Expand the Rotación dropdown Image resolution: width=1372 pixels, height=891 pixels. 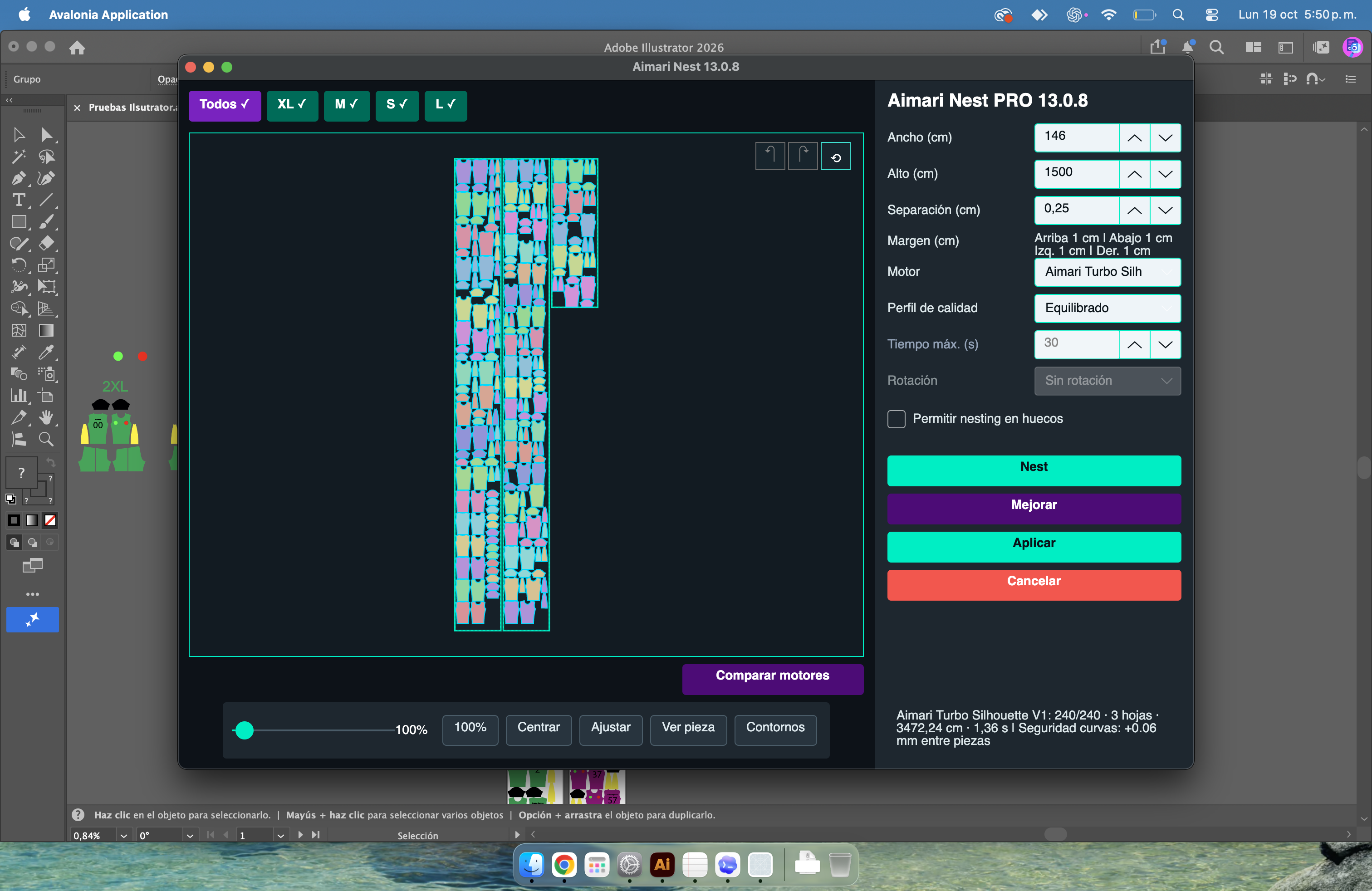[x=1107, y=381]
